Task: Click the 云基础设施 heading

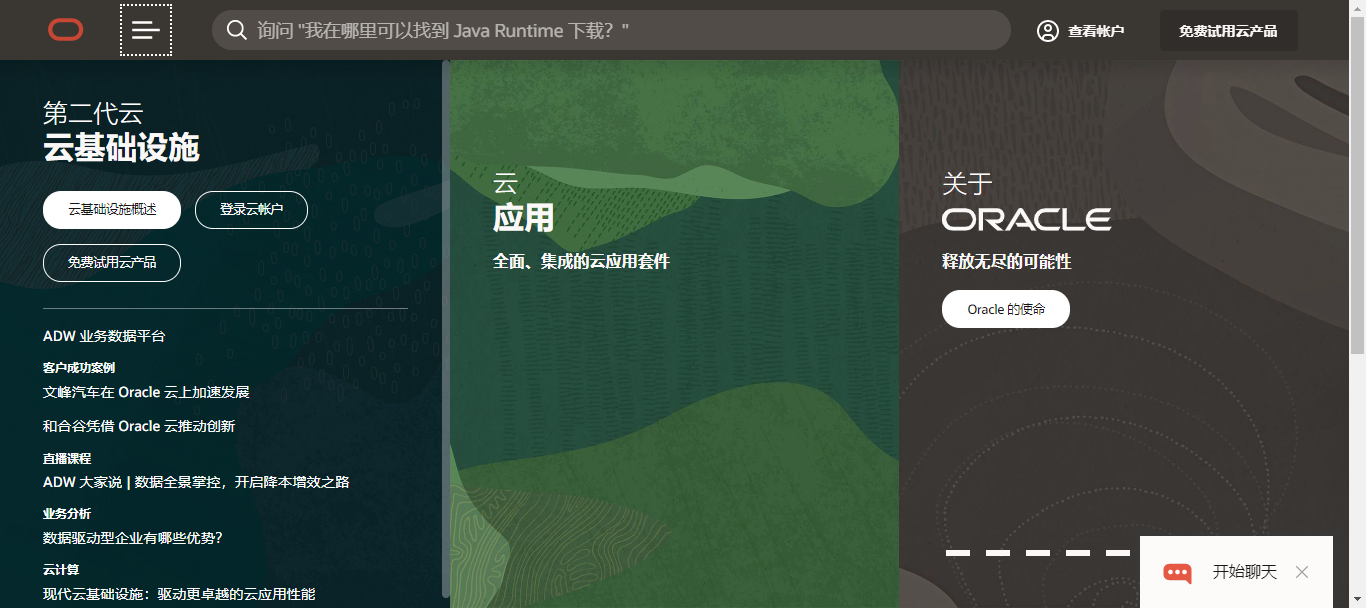Action: click(x=121, y=148)
